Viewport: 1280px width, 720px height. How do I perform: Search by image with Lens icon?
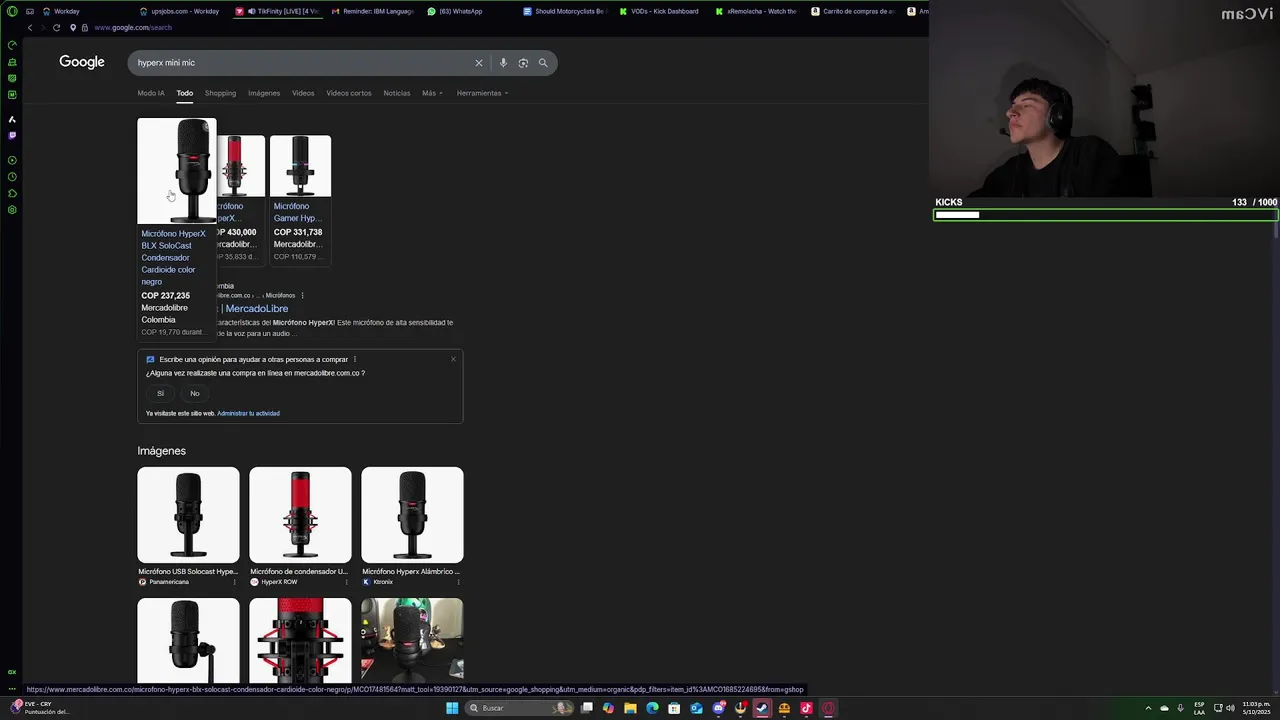coord(523,63)
